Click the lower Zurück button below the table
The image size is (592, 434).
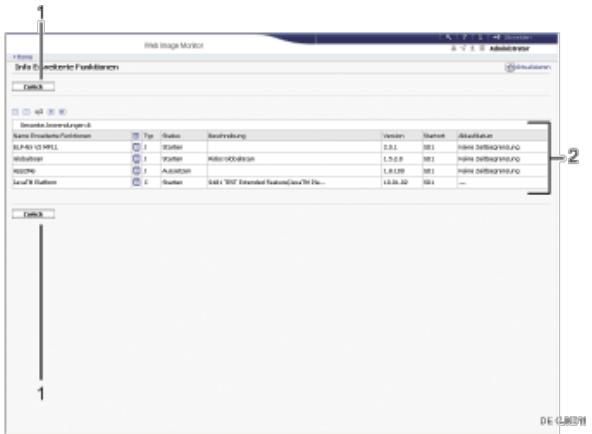click(33, 214)
